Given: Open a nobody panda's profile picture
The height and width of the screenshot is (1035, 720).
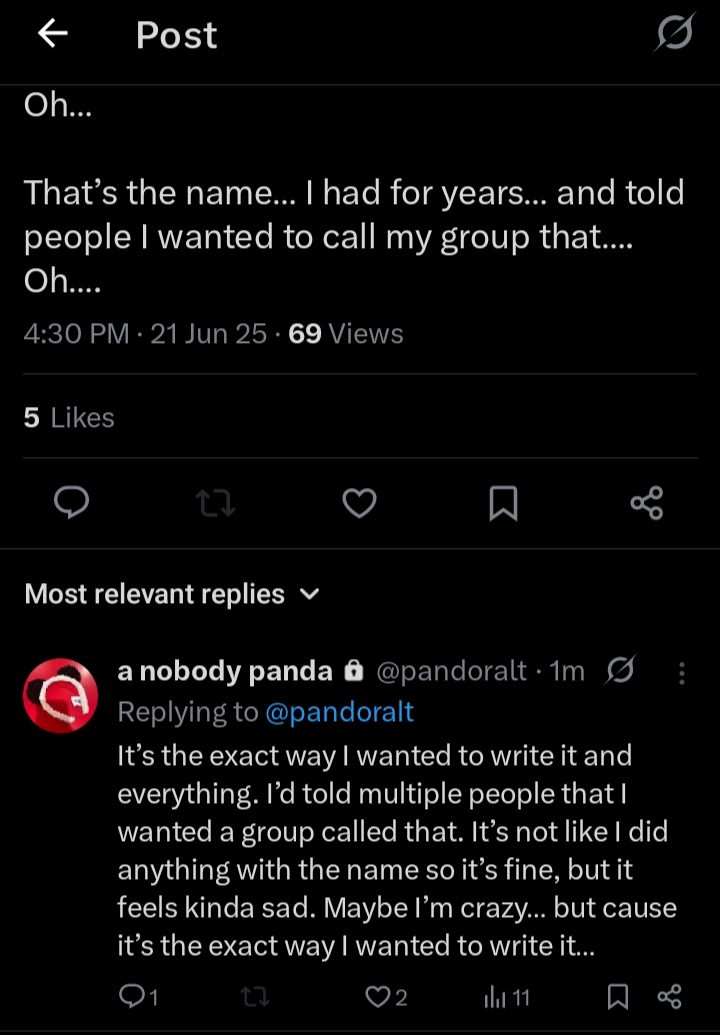Looking at the screenshot, I should click(60, 696).
